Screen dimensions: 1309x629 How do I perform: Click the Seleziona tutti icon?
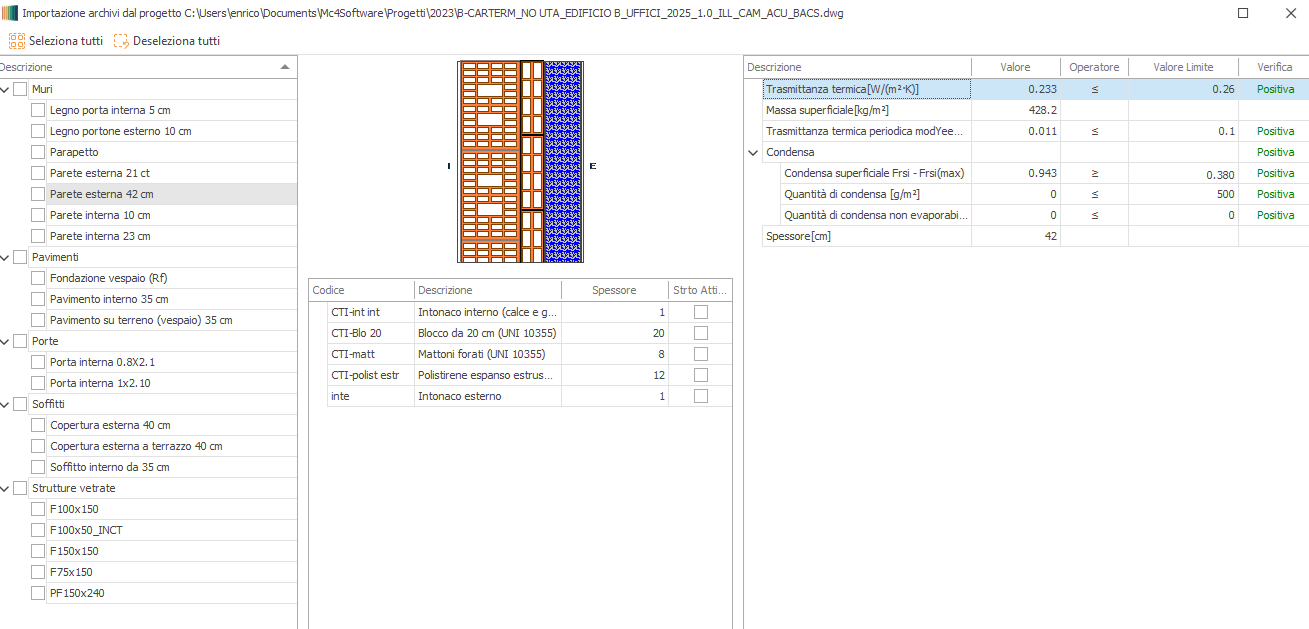click(x=17, y=41)
